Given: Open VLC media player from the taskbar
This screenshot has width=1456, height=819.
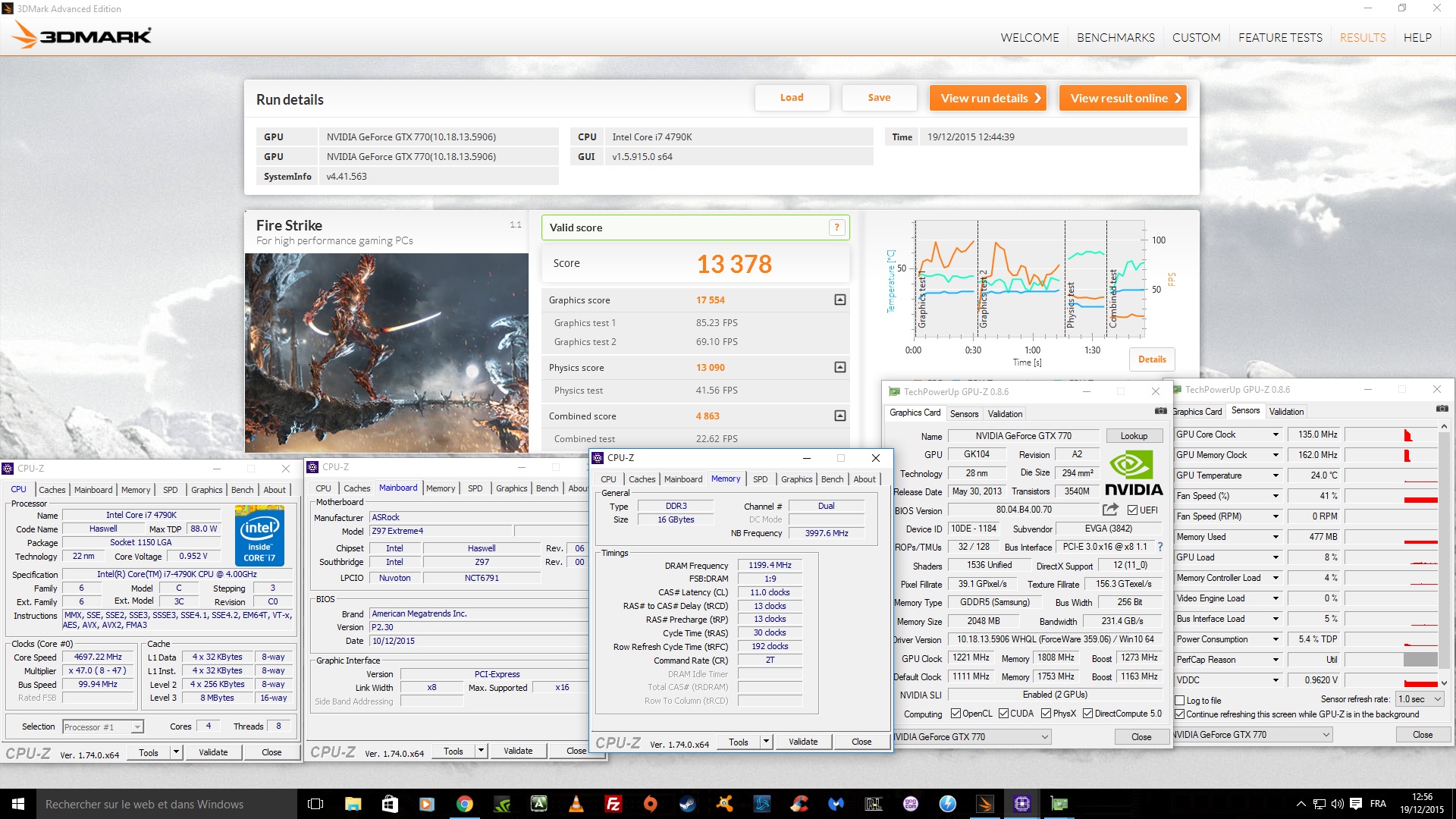Looking at the screenshot, I should (x=576, y=804).
